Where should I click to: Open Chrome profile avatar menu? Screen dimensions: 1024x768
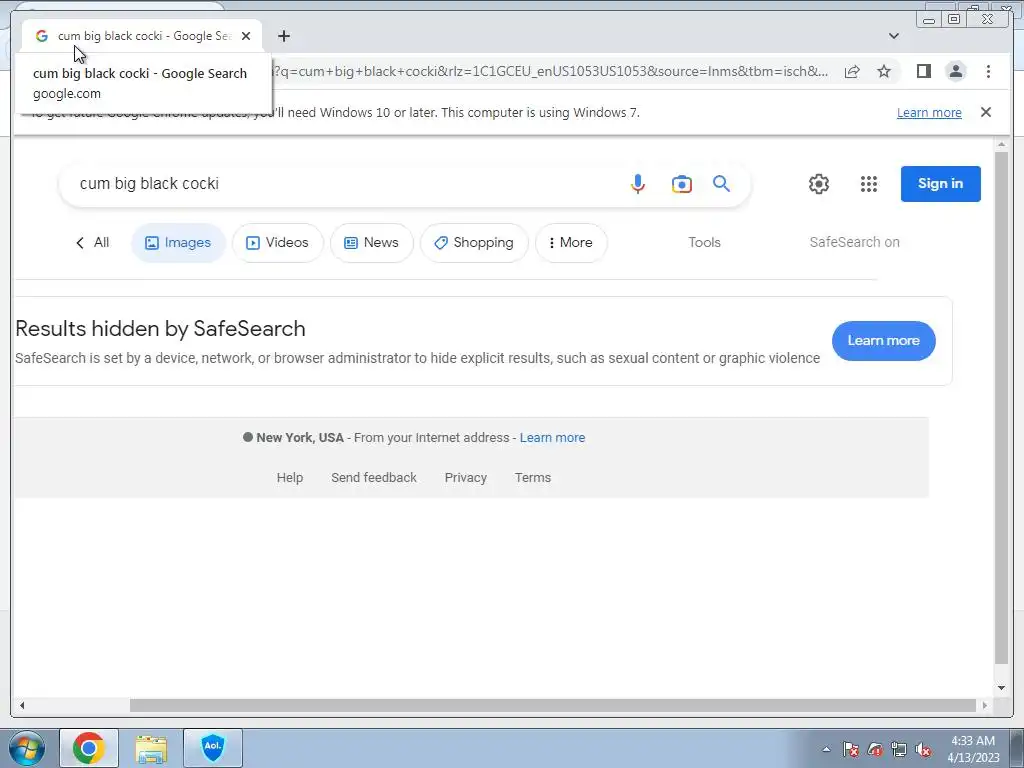pyautogui.click(x=955, y=71)
